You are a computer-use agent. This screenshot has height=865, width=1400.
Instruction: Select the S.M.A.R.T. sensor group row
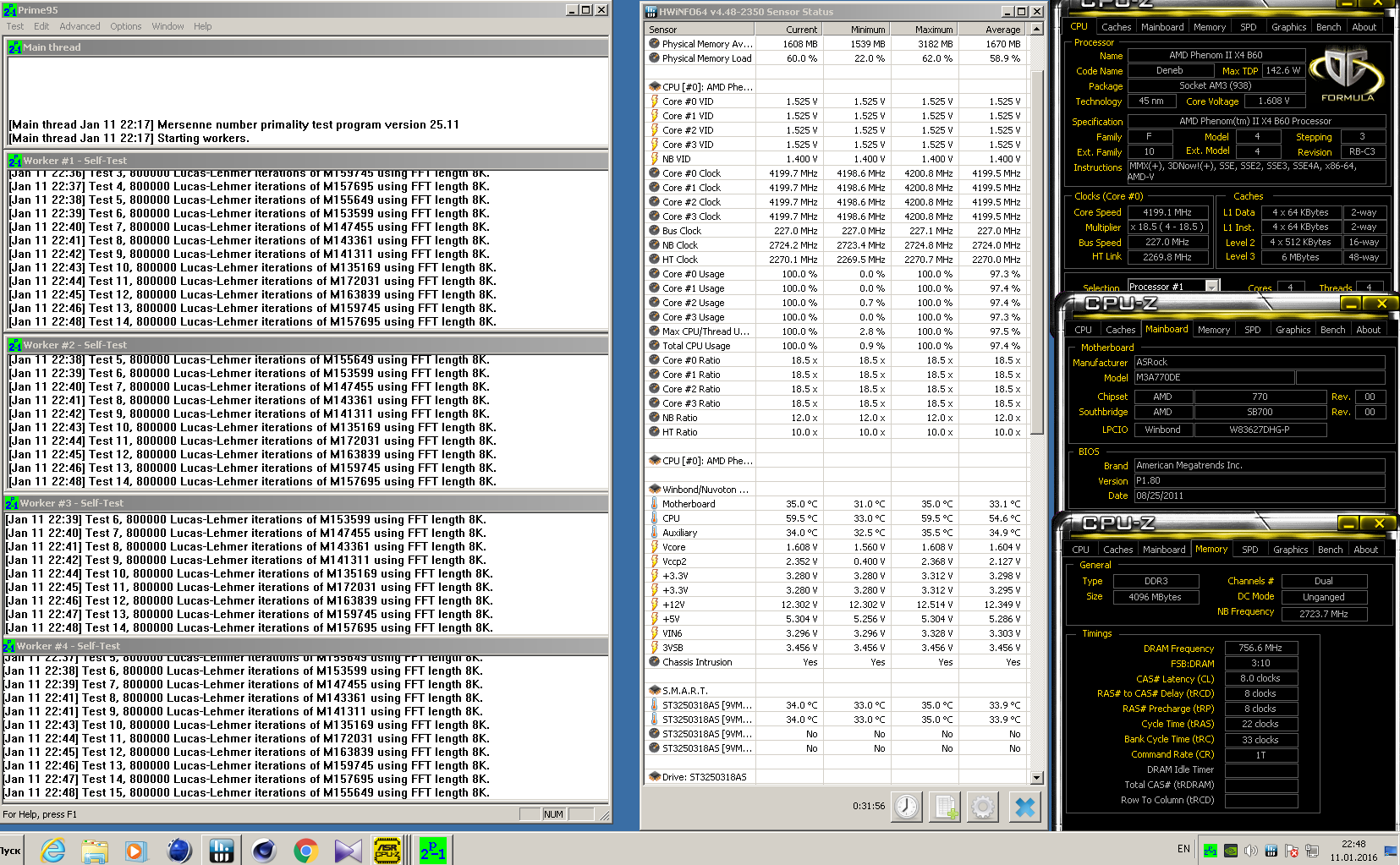point(836,691)
